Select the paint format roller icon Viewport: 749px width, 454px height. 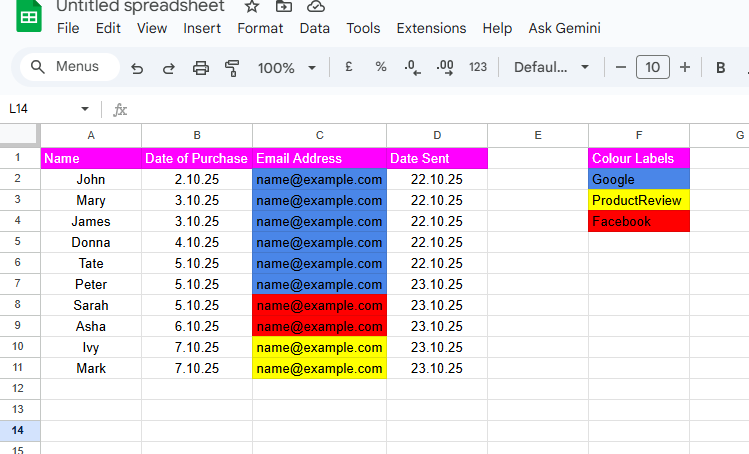point(233,68)
